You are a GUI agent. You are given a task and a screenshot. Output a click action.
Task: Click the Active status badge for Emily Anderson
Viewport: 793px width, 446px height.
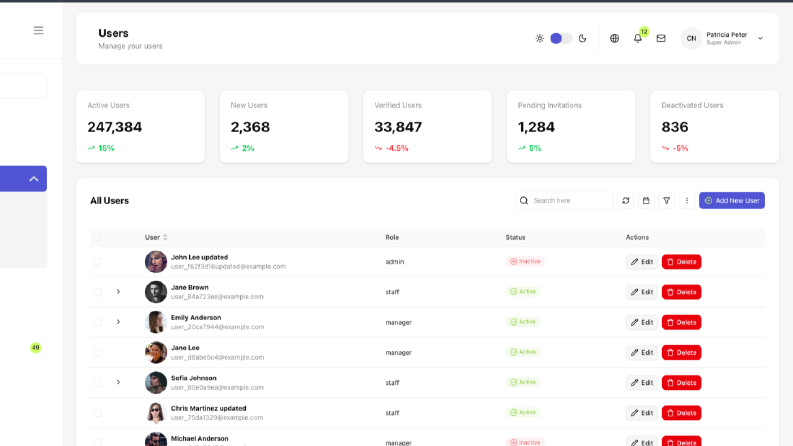pos(523,322)
